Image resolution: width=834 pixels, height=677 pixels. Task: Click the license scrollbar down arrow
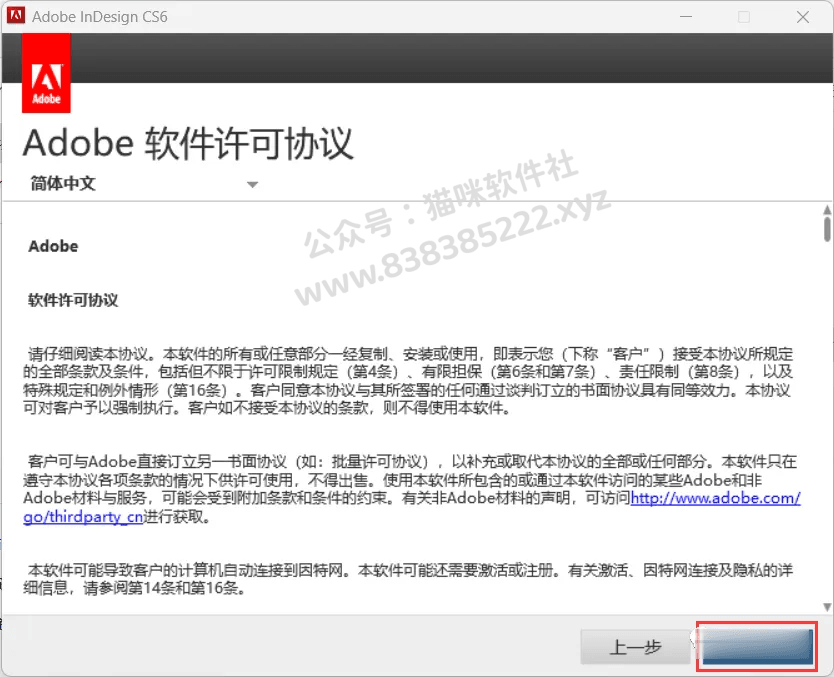(827, 607)
